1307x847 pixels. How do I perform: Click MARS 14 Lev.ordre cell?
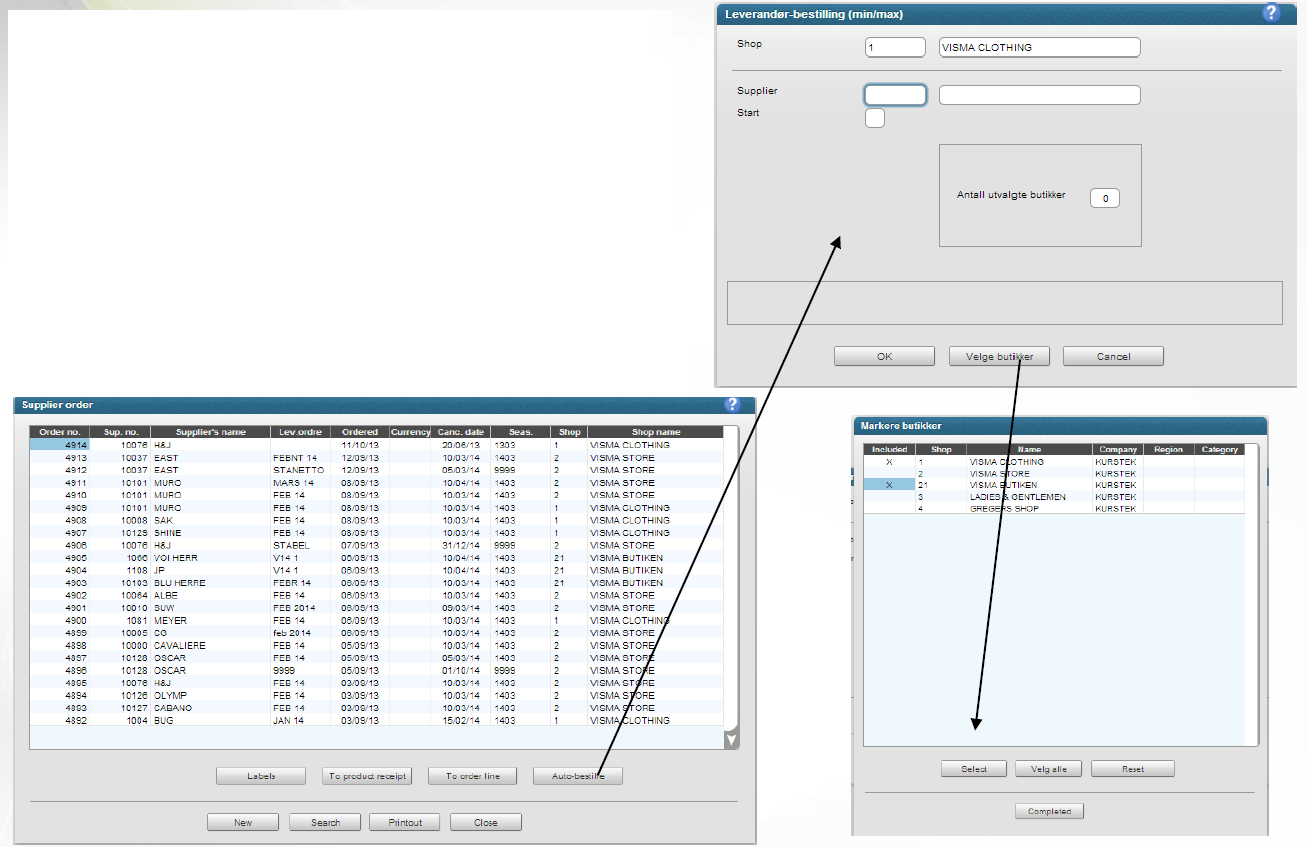pyautogui.click(x=293, y=482)
